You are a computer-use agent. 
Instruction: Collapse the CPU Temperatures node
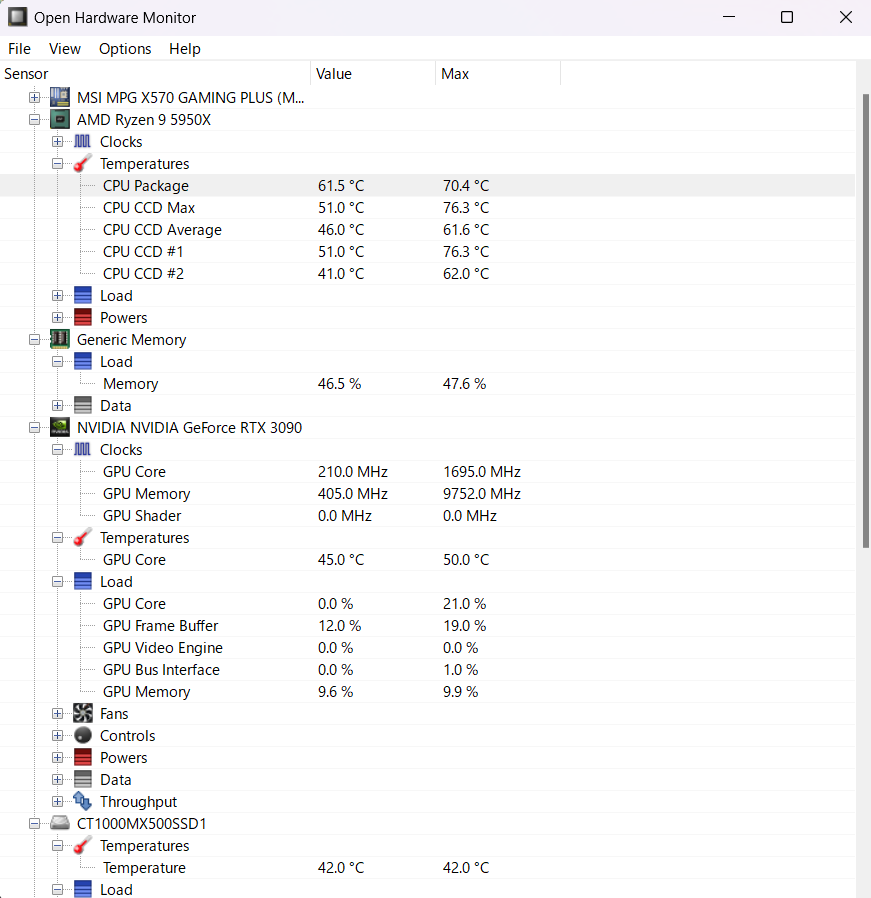(x=57, y=164)
